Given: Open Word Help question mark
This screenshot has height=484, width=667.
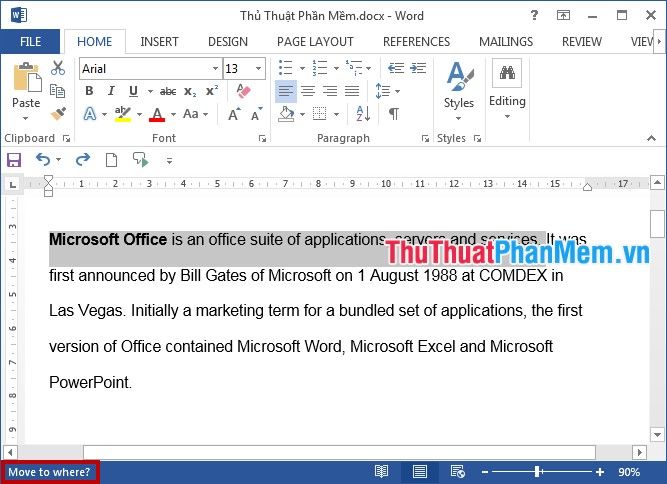Looking at the screenshot, I should [534, 15].
